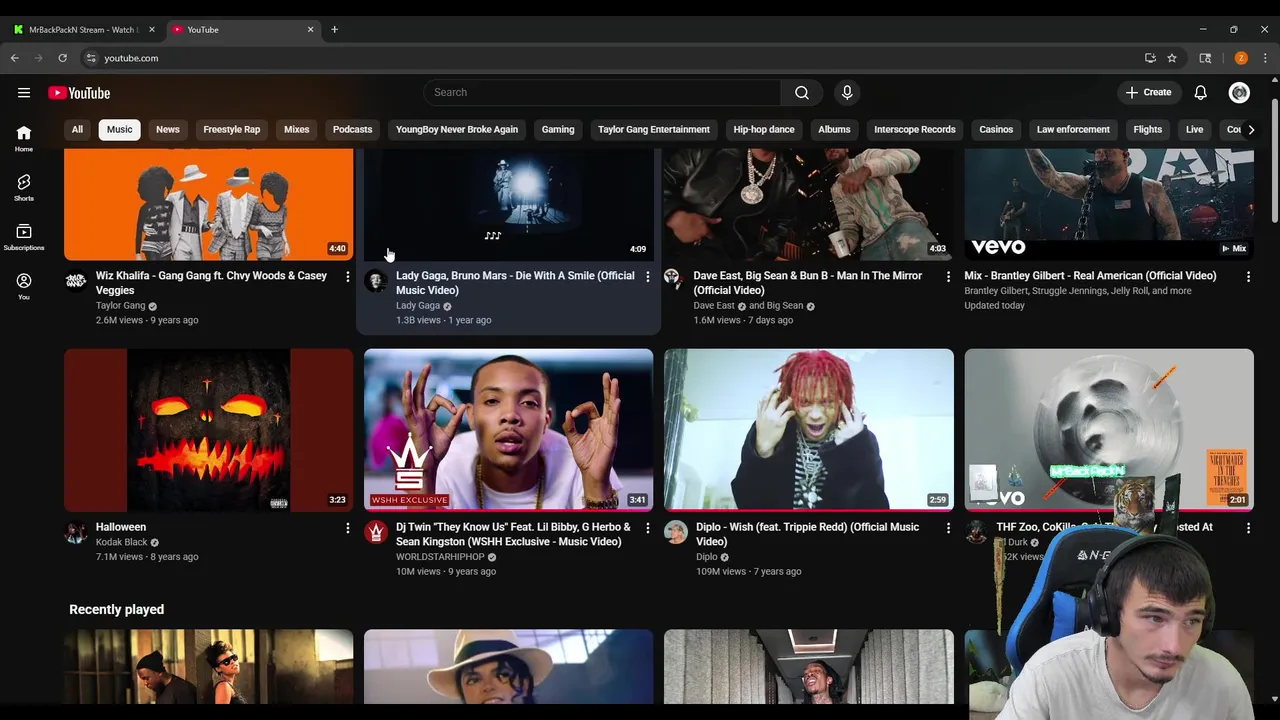Image resolution: width=1280 pixels, height=720 pixels.
Task: Open the account avatar menu
Action: 1239,93
